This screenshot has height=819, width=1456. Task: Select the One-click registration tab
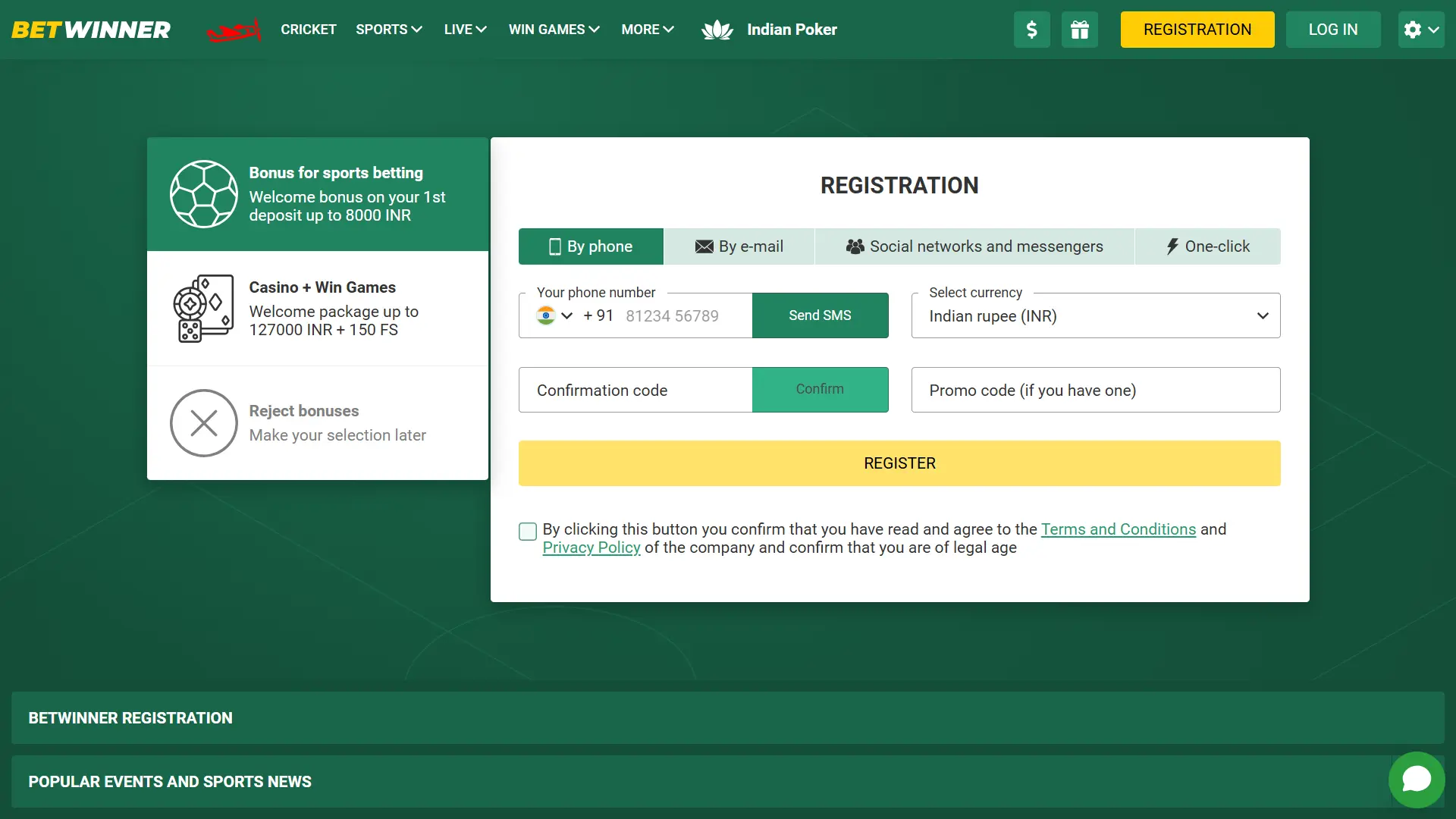click(1207, 246)
